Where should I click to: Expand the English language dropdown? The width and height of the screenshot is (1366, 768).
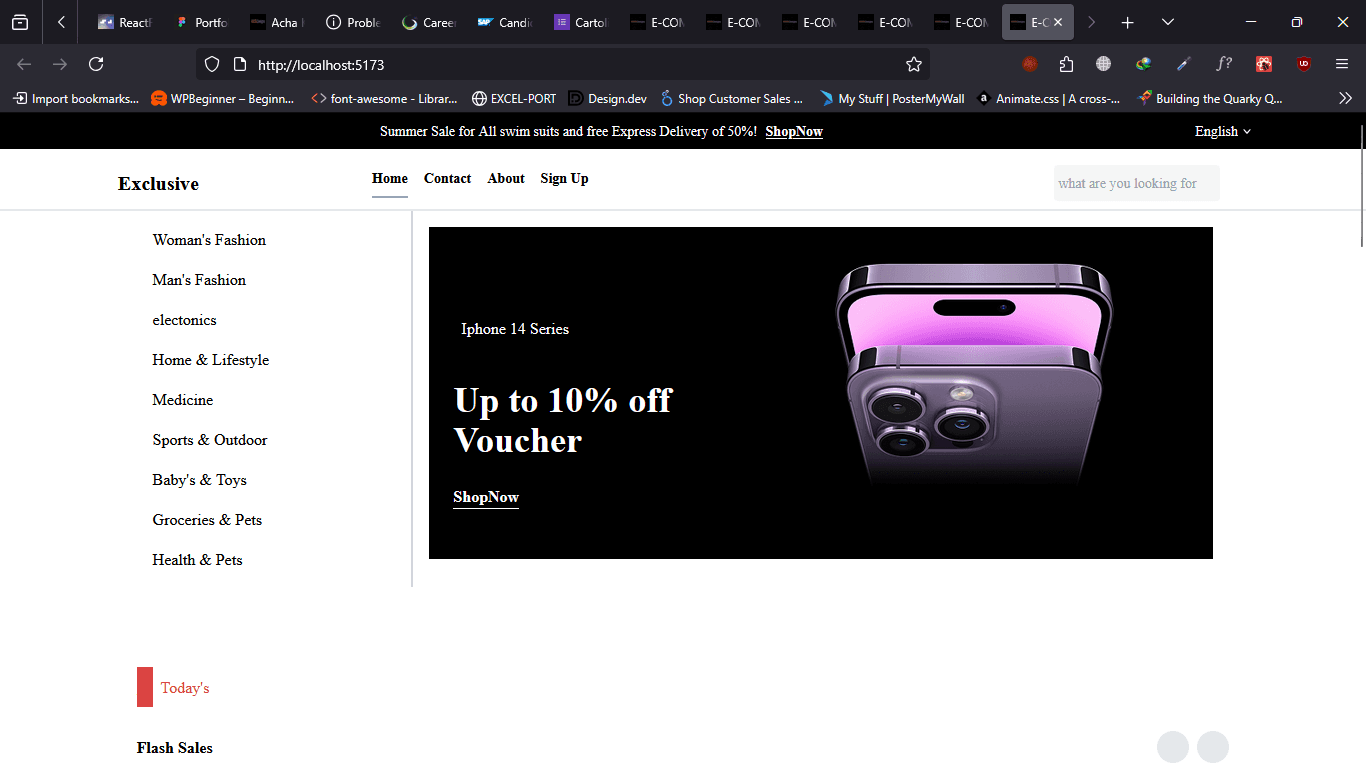tap(1222, 131)
